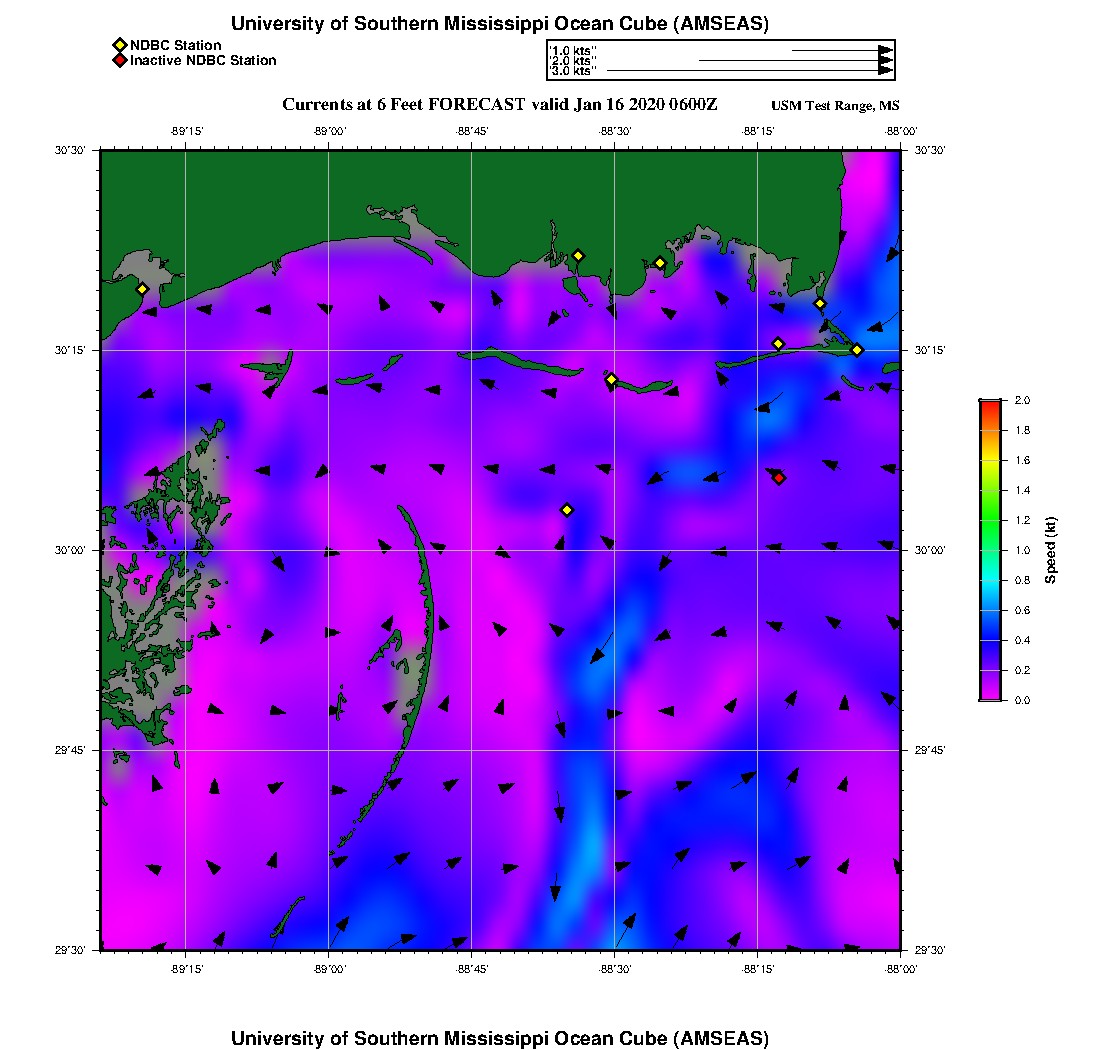This screenshot has width=1100, height=1050.
Task: Click the bottom Ocean Cube (AMSEAS) footer title
Action: (x=500, y=1038)
